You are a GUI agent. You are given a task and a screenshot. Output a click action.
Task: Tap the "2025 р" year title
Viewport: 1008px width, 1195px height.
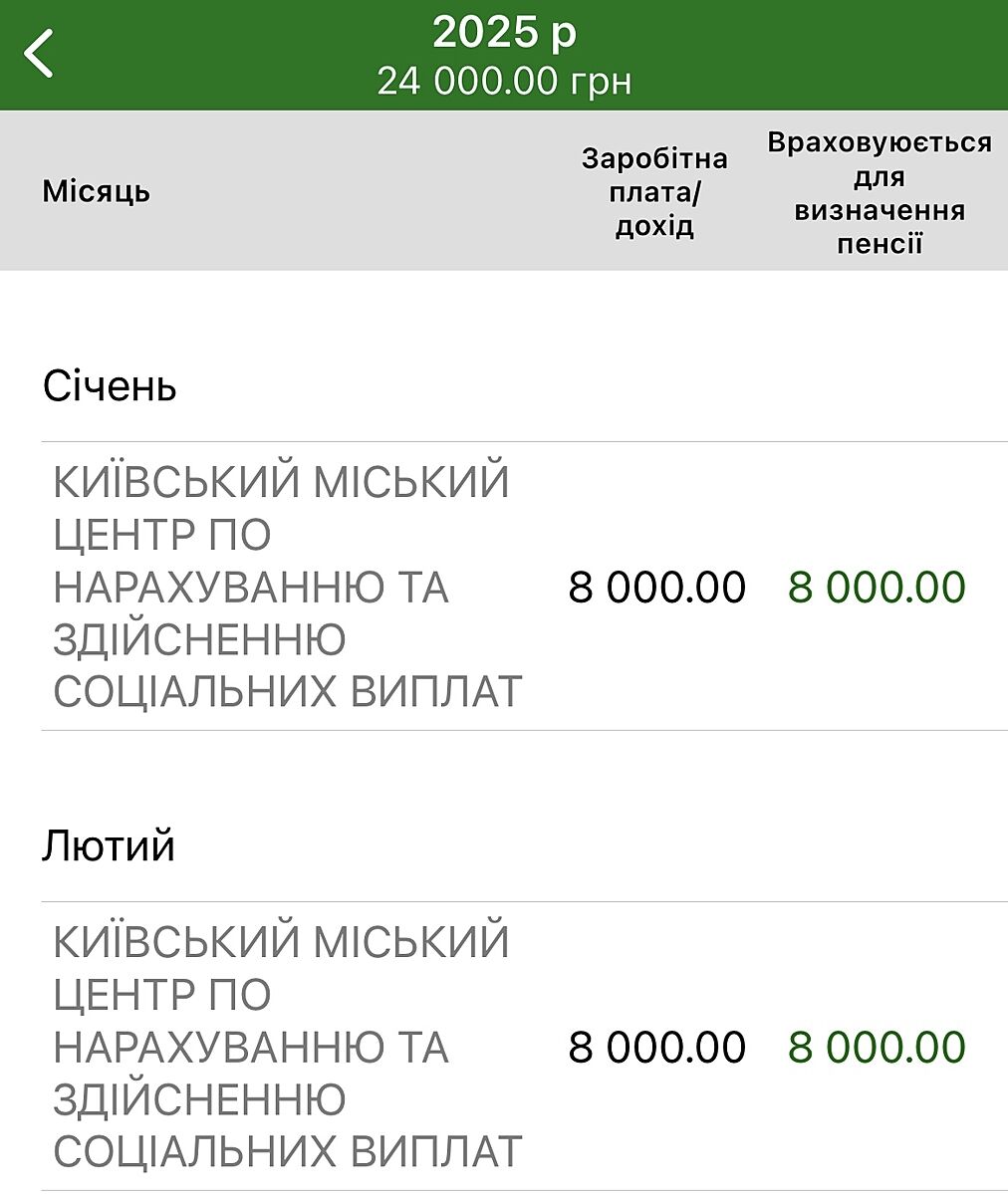click(504, 33)
